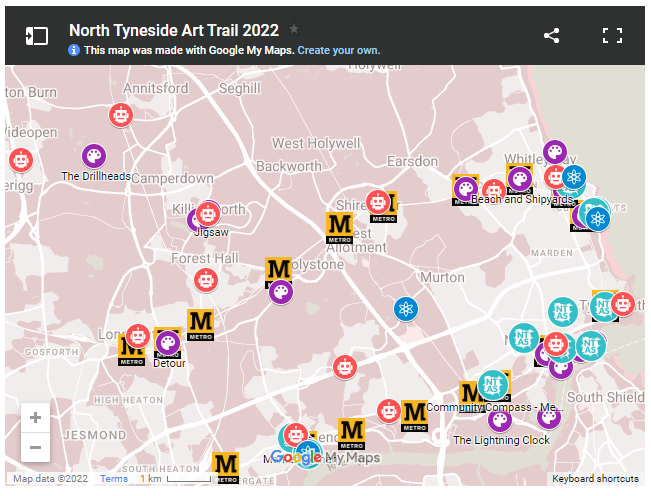Open the map legend sidebar panel
651x496 pixels.
coord(37,36)
